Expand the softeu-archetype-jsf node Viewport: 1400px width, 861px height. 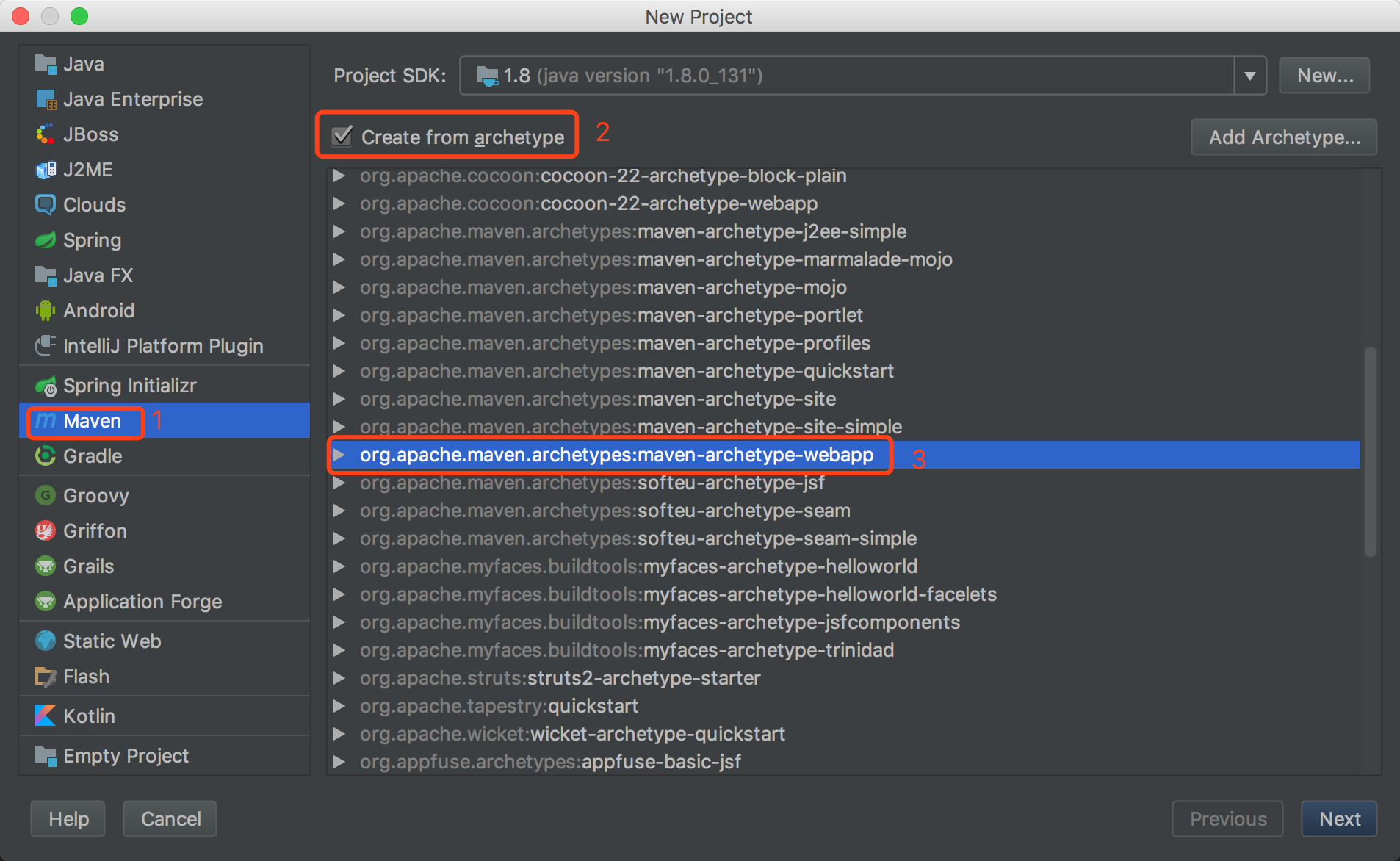339,483
